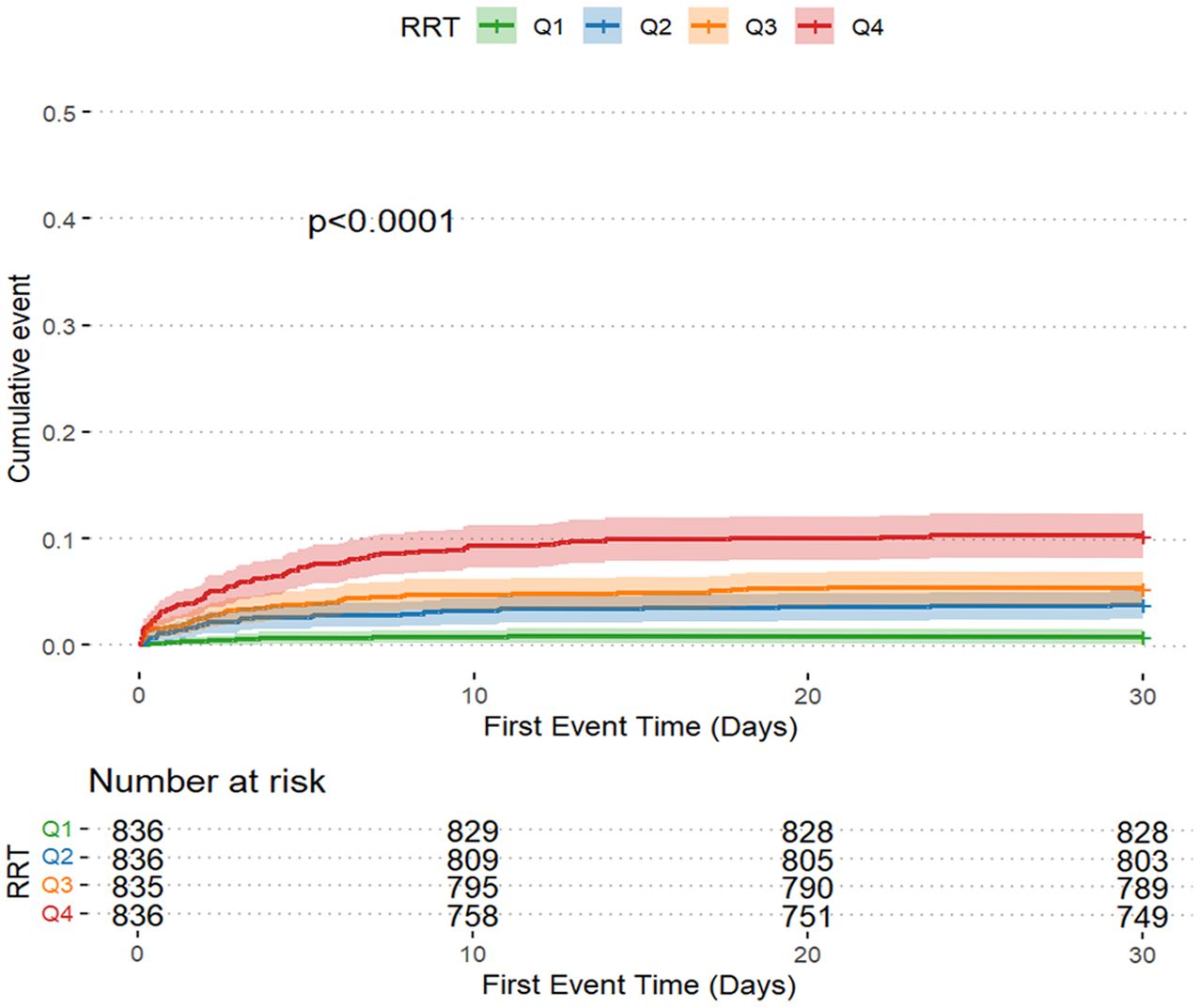1200x1008 pixels.
Task: Click the 0.2 y-axis tick label
Action: pos(58,433)
